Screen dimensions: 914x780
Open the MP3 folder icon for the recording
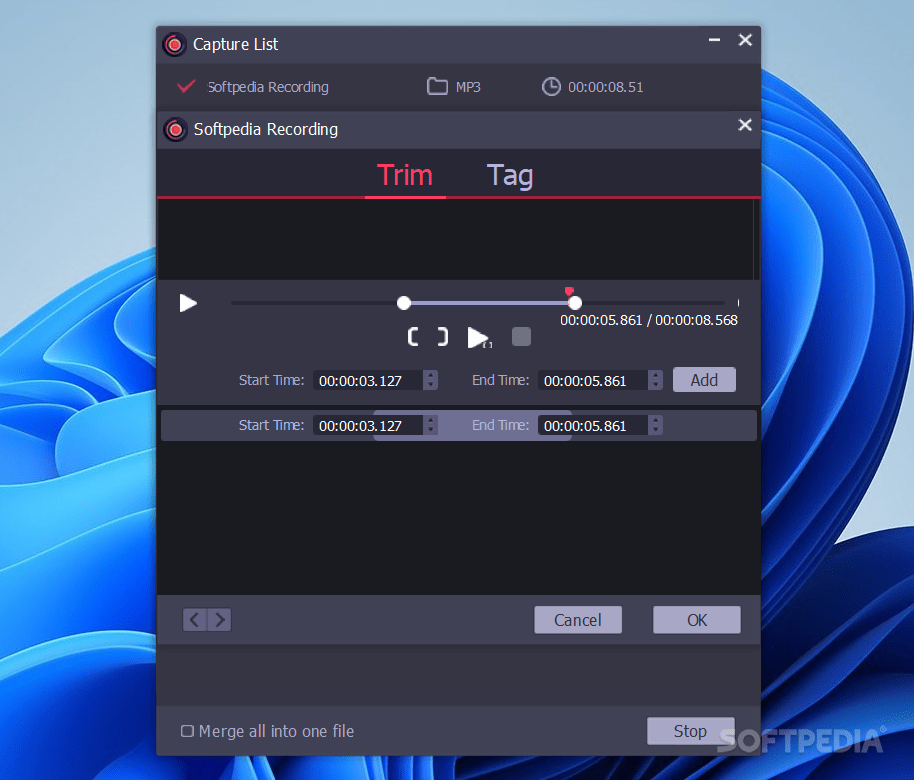tap(437, 87)
